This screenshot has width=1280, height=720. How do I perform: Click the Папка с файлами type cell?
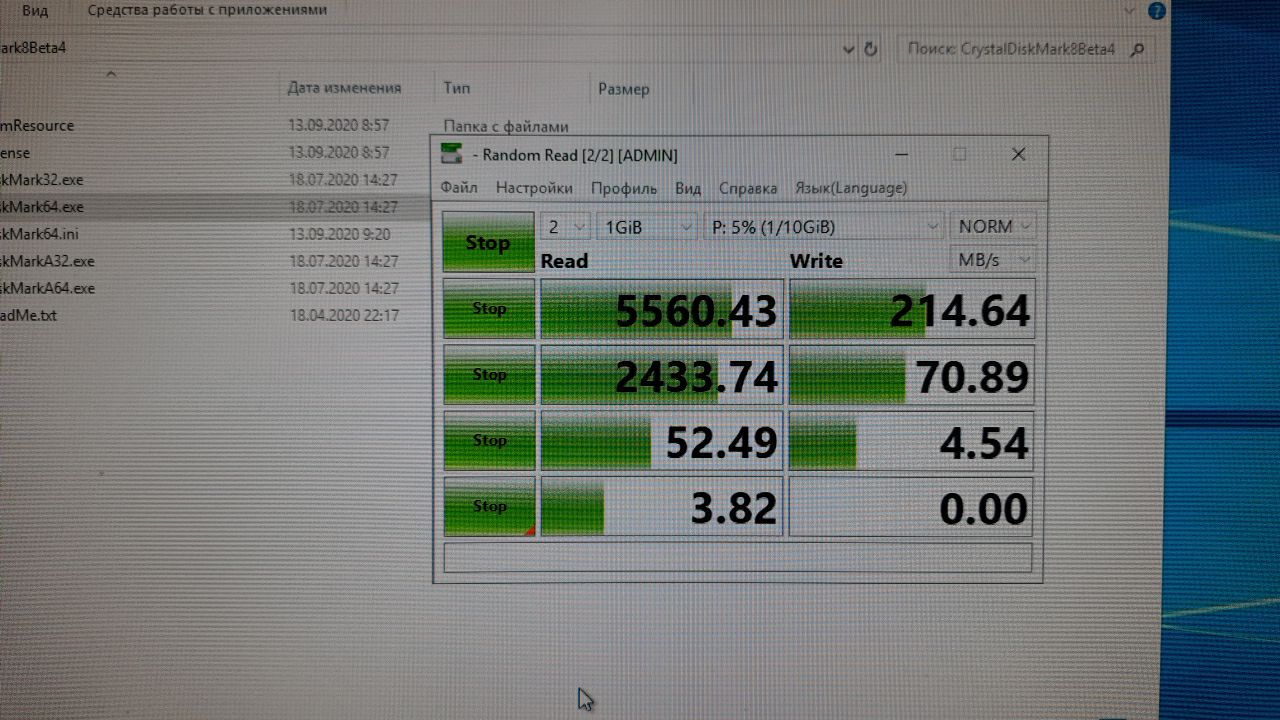pos(506,126)
